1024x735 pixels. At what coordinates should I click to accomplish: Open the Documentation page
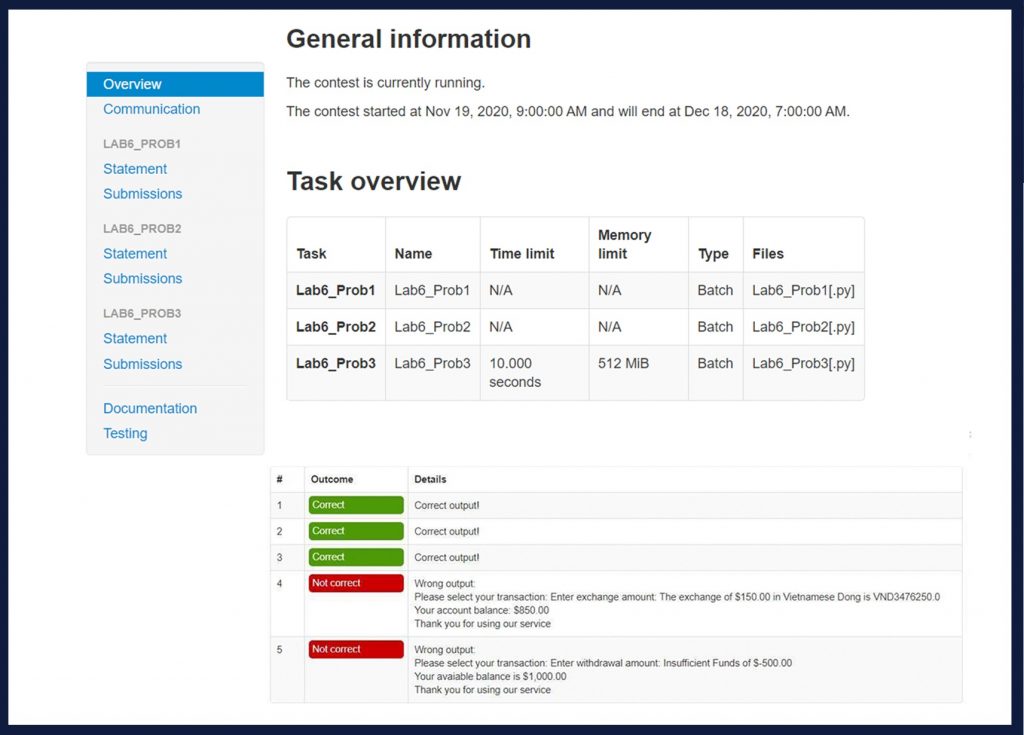(x=150, y=408)
